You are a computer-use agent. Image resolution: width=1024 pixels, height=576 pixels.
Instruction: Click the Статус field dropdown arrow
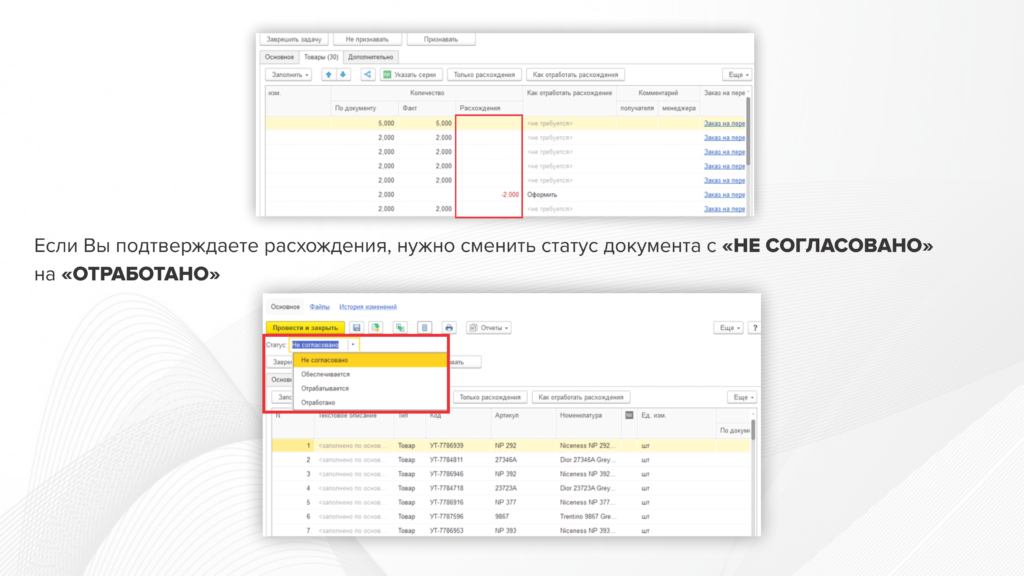click(x=353, y=345)
